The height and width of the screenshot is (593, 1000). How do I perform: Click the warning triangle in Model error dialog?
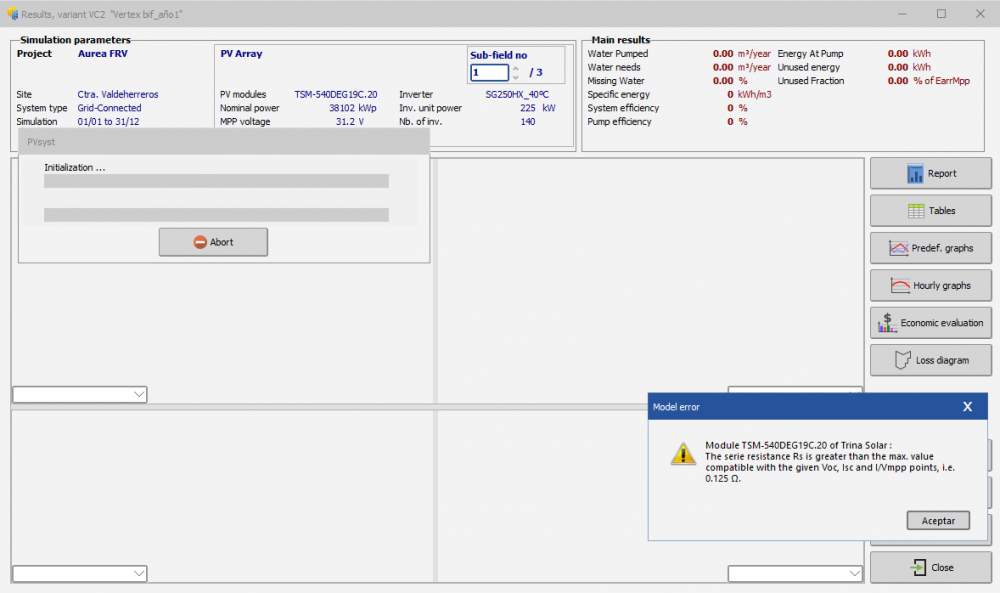[683, 453]
